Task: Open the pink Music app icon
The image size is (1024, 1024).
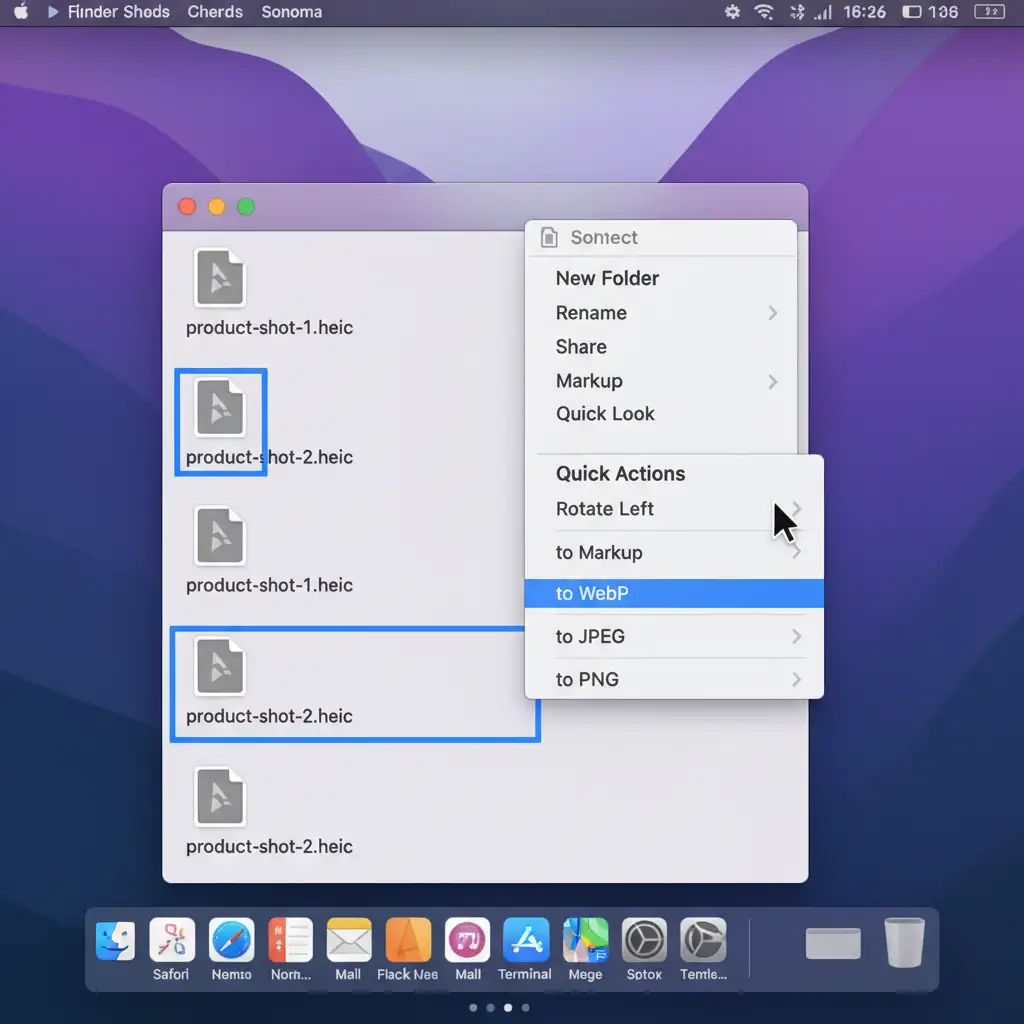Action: [x=467, y=941]
